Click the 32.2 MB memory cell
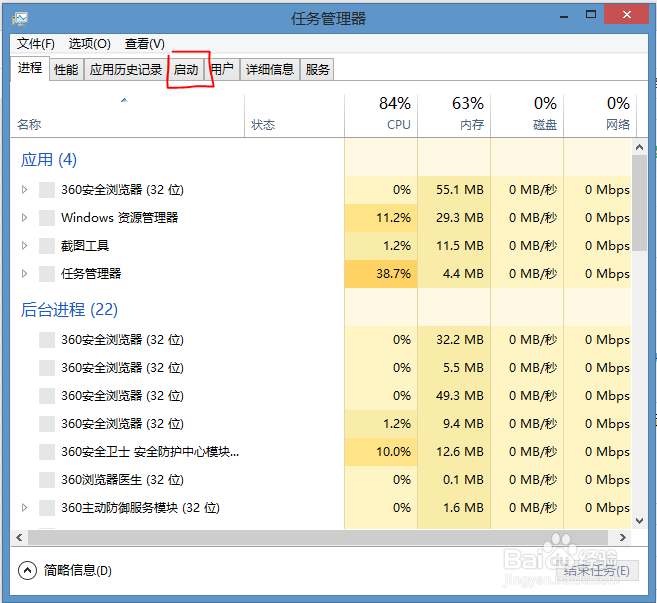The width and height of the screenshot is (657, 603). 454,339
